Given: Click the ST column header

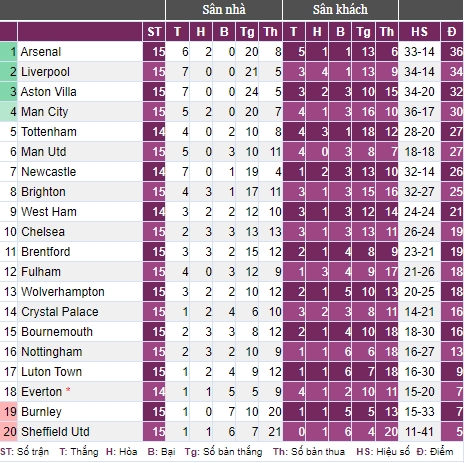Looking at the screenshot, I should coord(154,32).
